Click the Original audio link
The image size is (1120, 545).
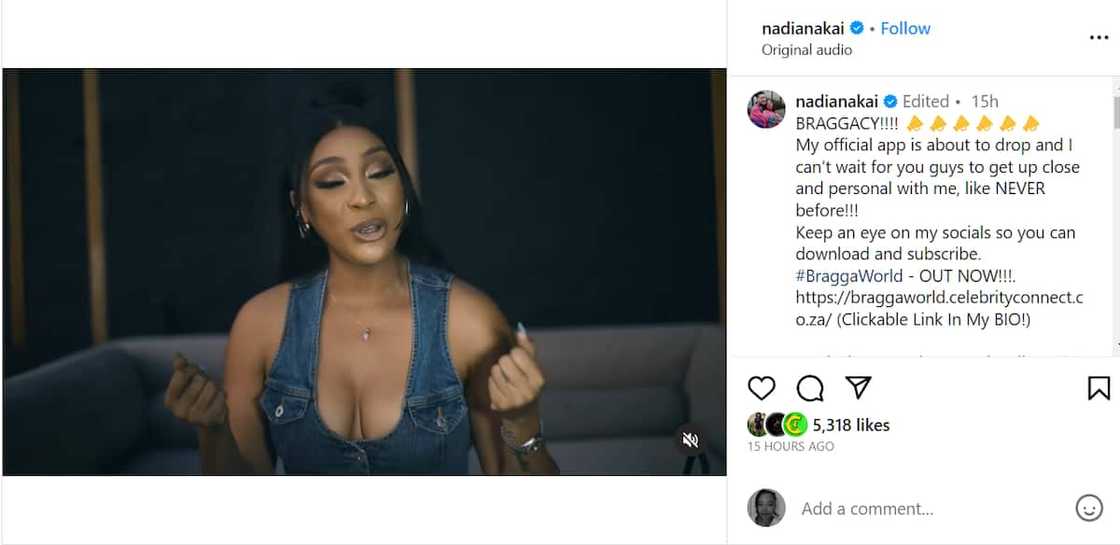tap(806, 50)
